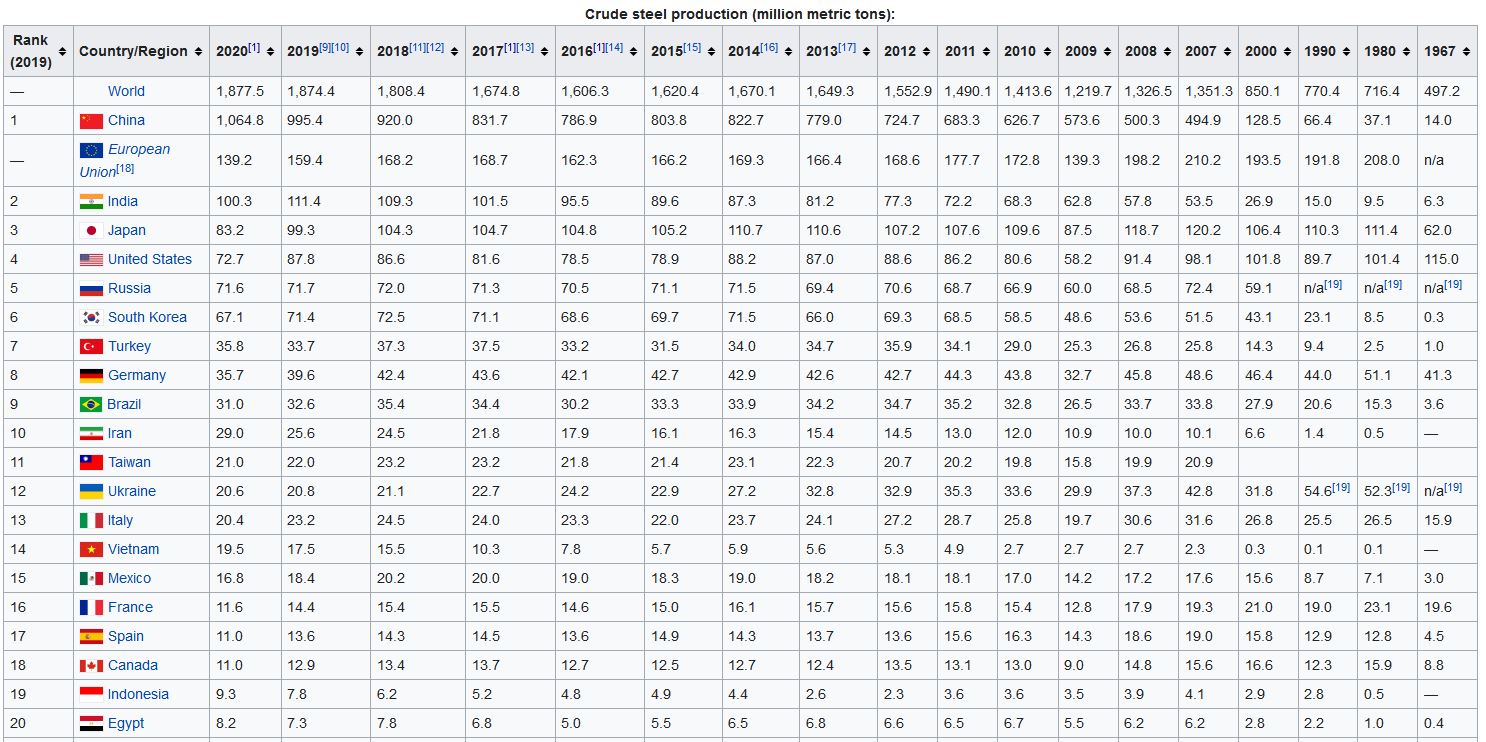This screenshot has width=1486, height=742.
Task: Open citation [16] on 2014 header
Action: coord(769,48)
